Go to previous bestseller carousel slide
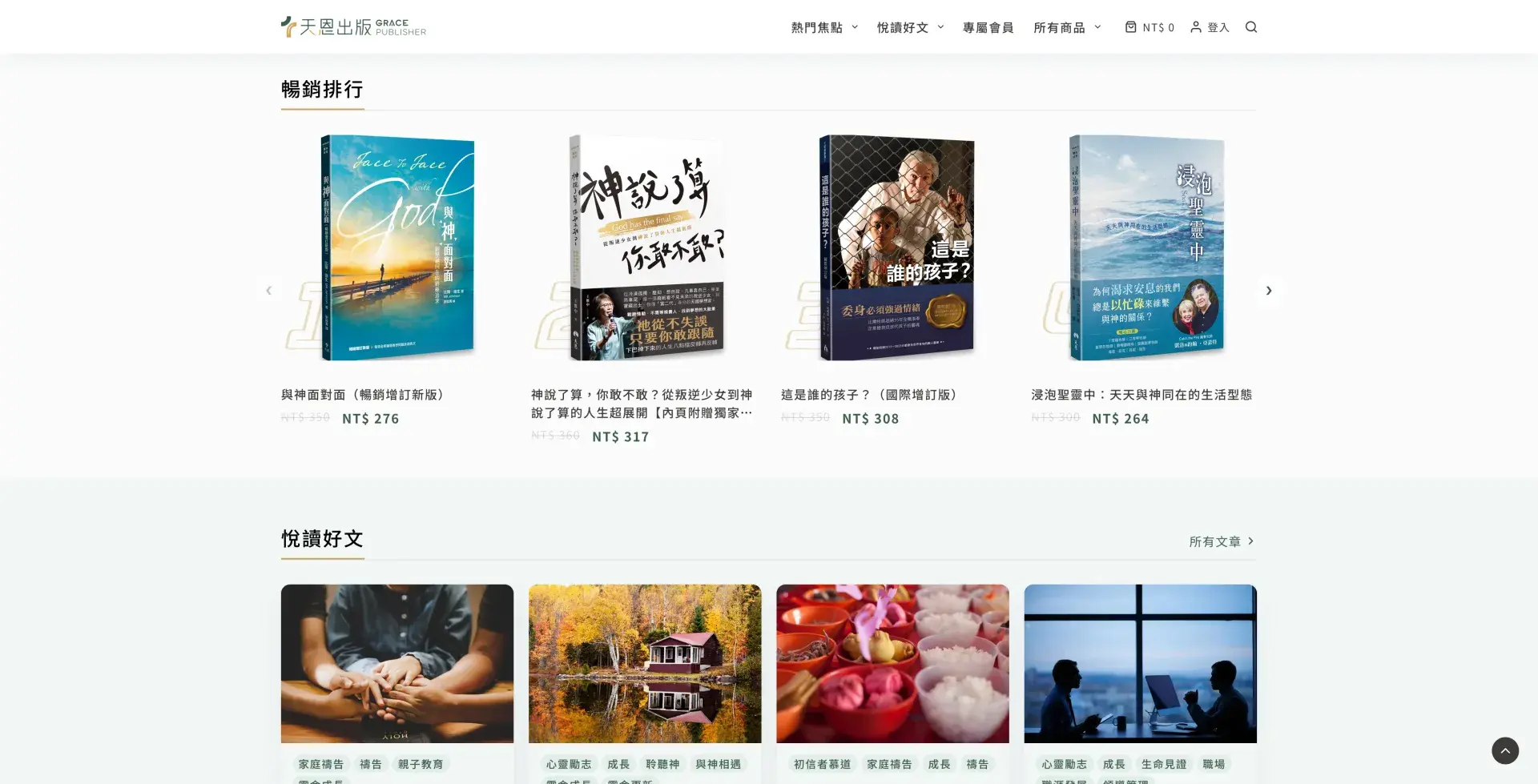 269,291
